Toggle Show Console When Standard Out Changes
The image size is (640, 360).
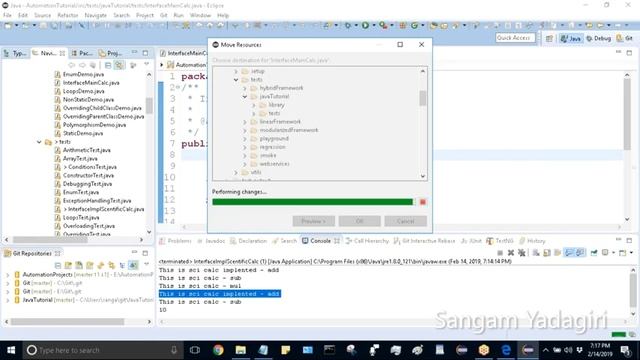tap(569, 253)
